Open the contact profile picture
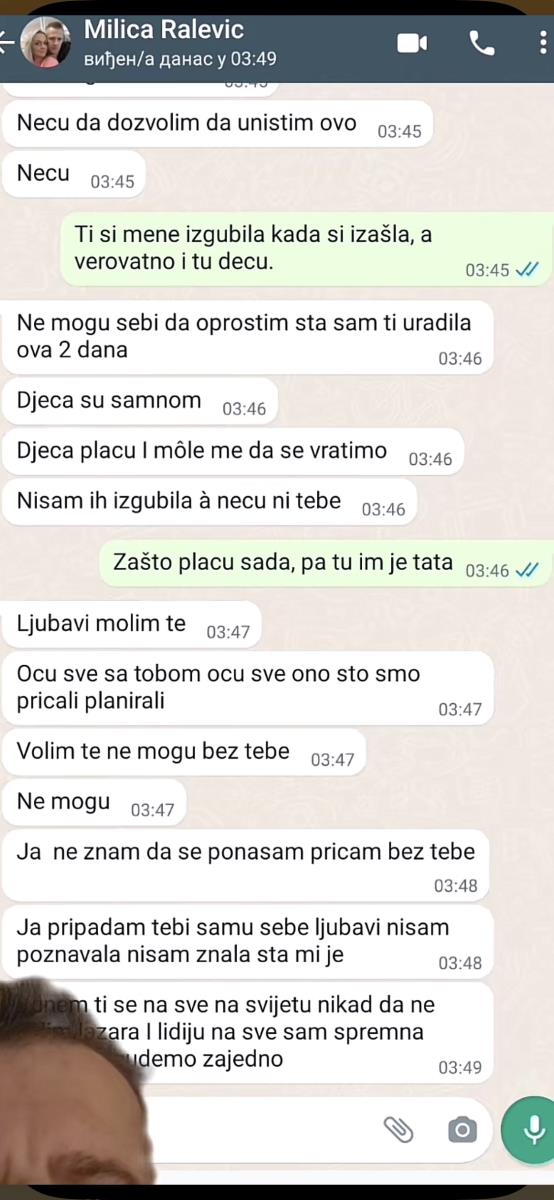 [x=45, y=43]
